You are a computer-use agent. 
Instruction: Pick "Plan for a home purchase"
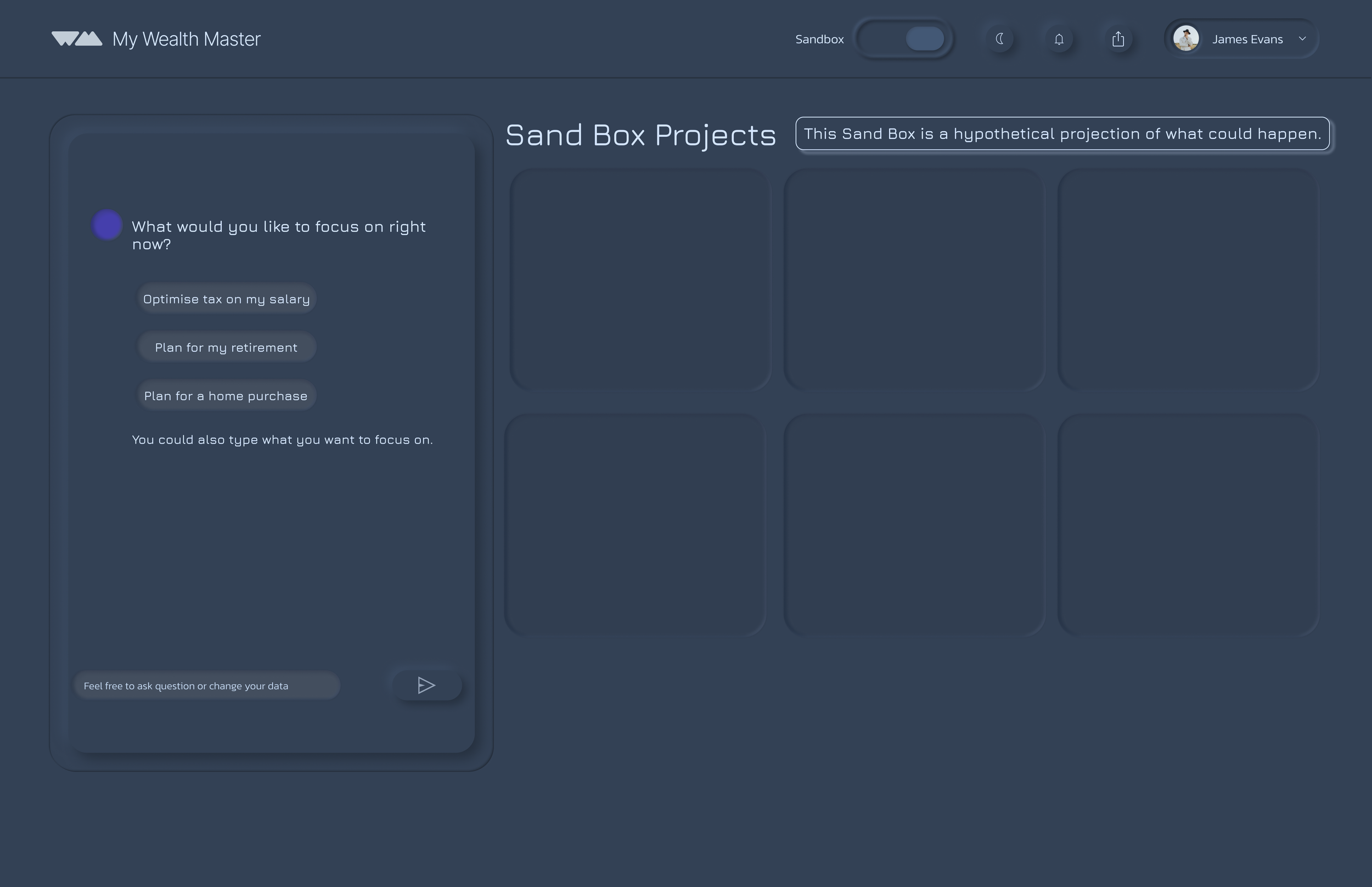coord(226,396)
